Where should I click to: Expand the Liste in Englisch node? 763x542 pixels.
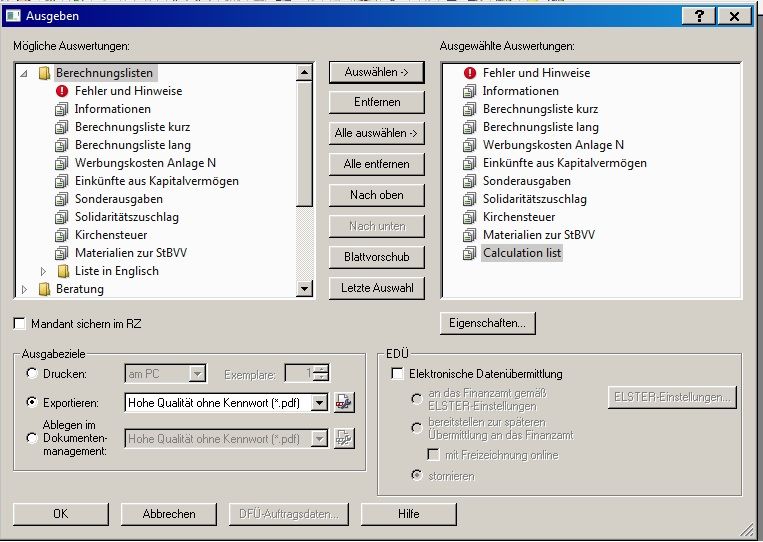43,271
